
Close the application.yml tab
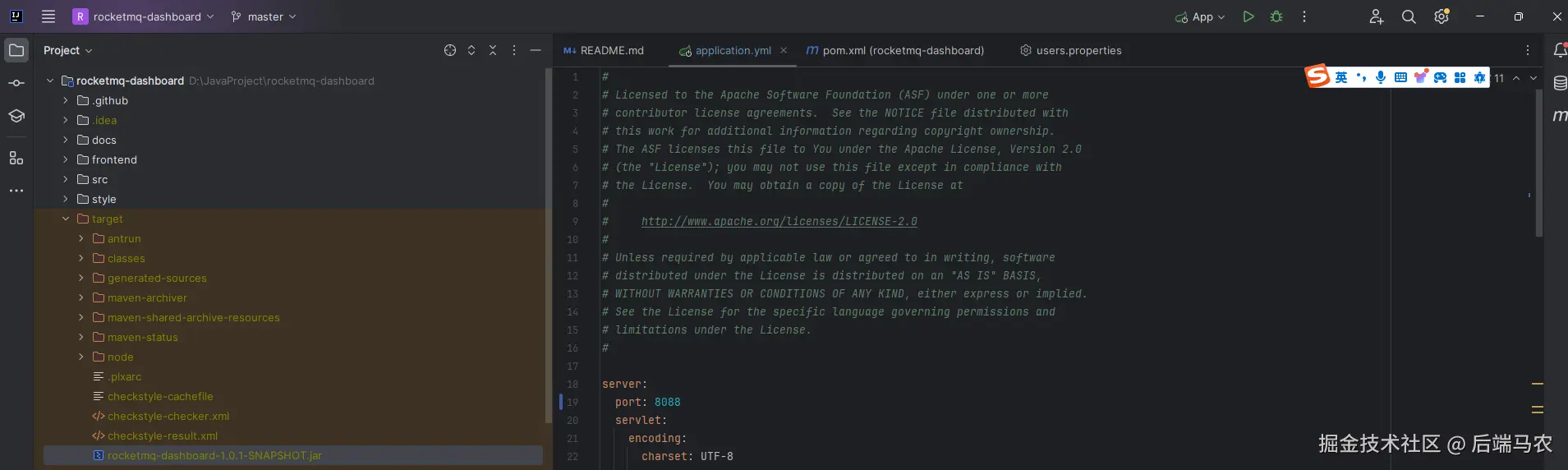[x=784, y=50]
